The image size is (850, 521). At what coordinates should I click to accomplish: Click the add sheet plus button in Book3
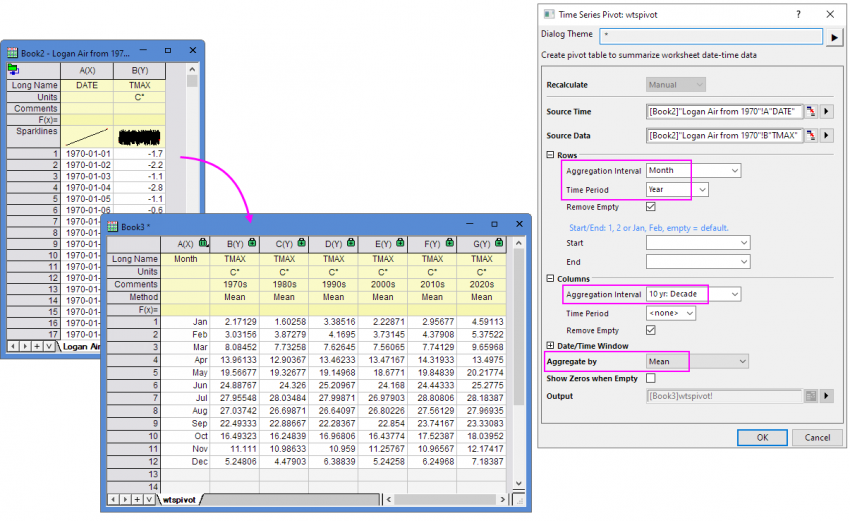(135, 499)
